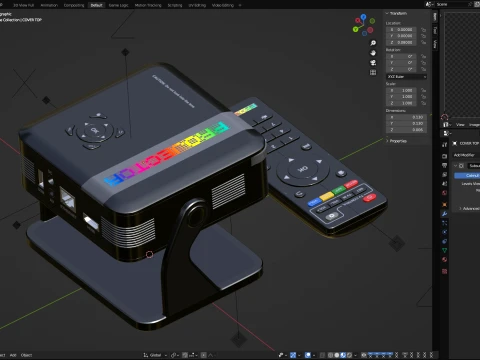The width and height of the screenshot is (480, 360).
Task: Open the viewport shading options dropdown arrow
Action: coord(355,355)
